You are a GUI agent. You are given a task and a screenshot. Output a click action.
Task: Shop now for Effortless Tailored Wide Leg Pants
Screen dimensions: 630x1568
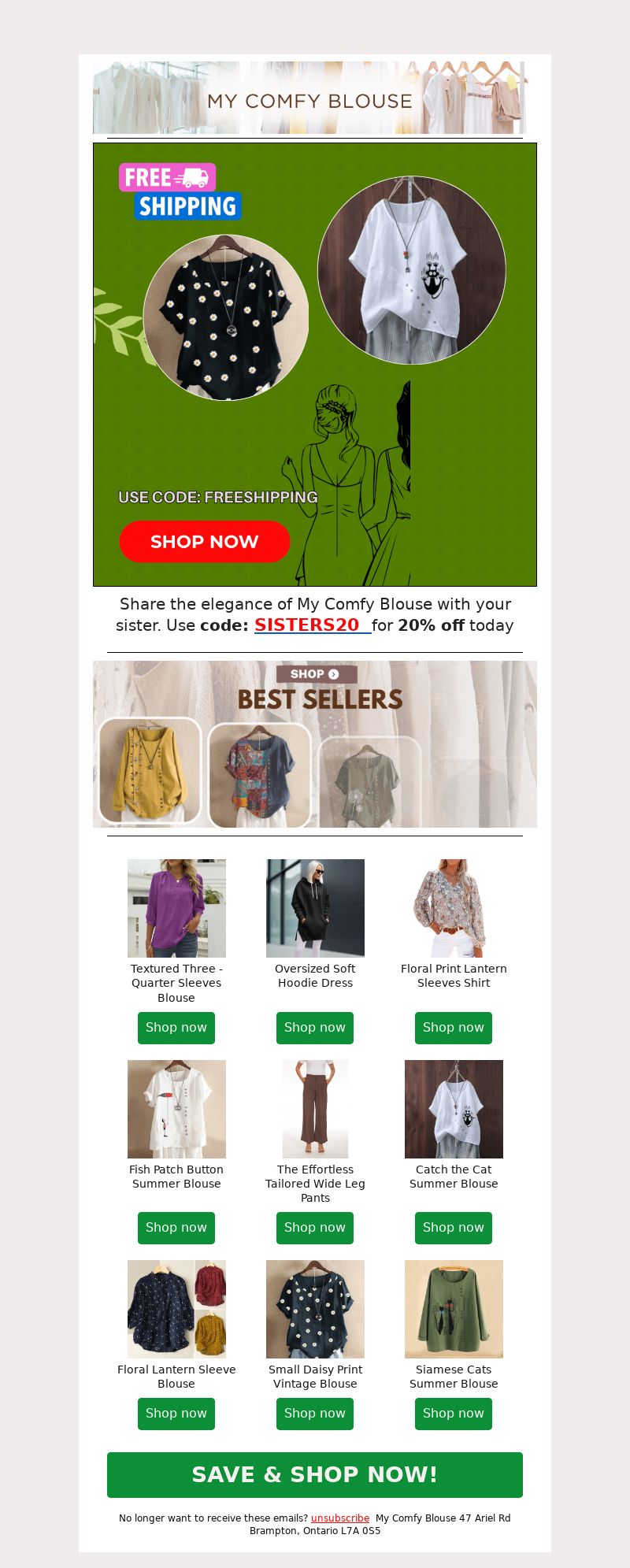(x=315, y=1228)
